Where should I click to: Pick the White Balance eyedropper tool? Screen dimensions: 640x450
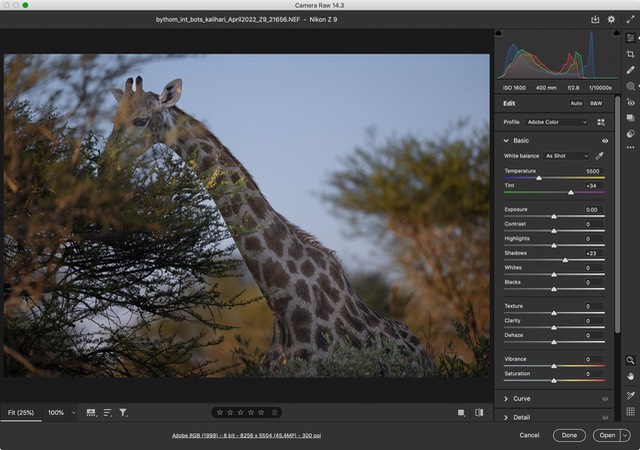pos(600,156)
